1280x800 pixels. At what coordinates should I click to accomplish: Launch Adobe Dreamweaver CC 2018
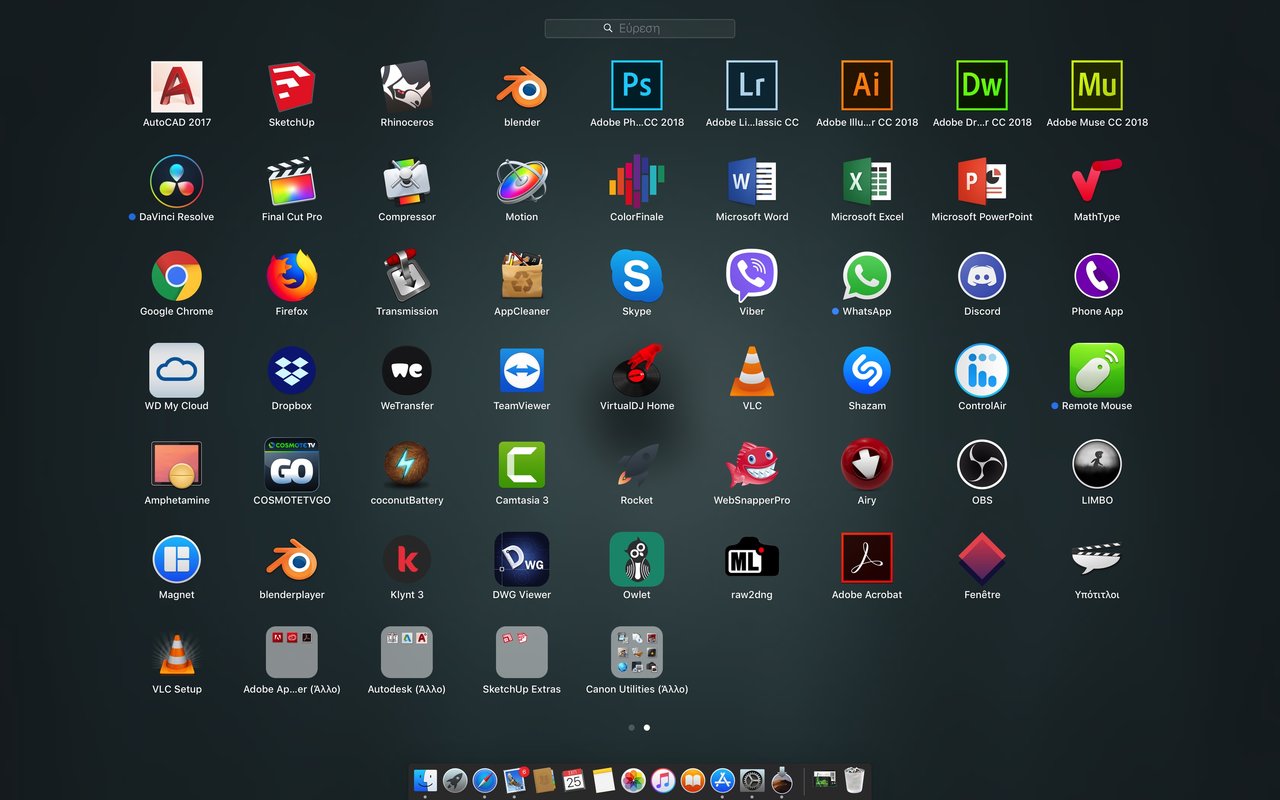click(982, 87)
